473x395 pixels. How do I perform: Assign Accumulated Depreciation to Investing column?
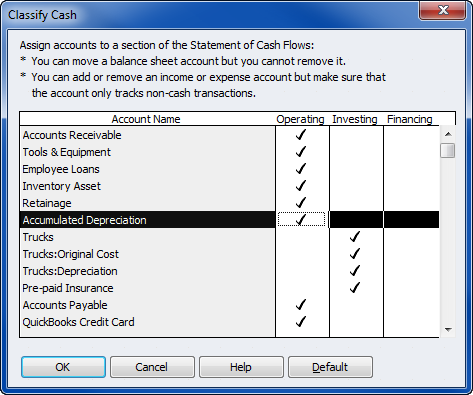coord(356,220)
